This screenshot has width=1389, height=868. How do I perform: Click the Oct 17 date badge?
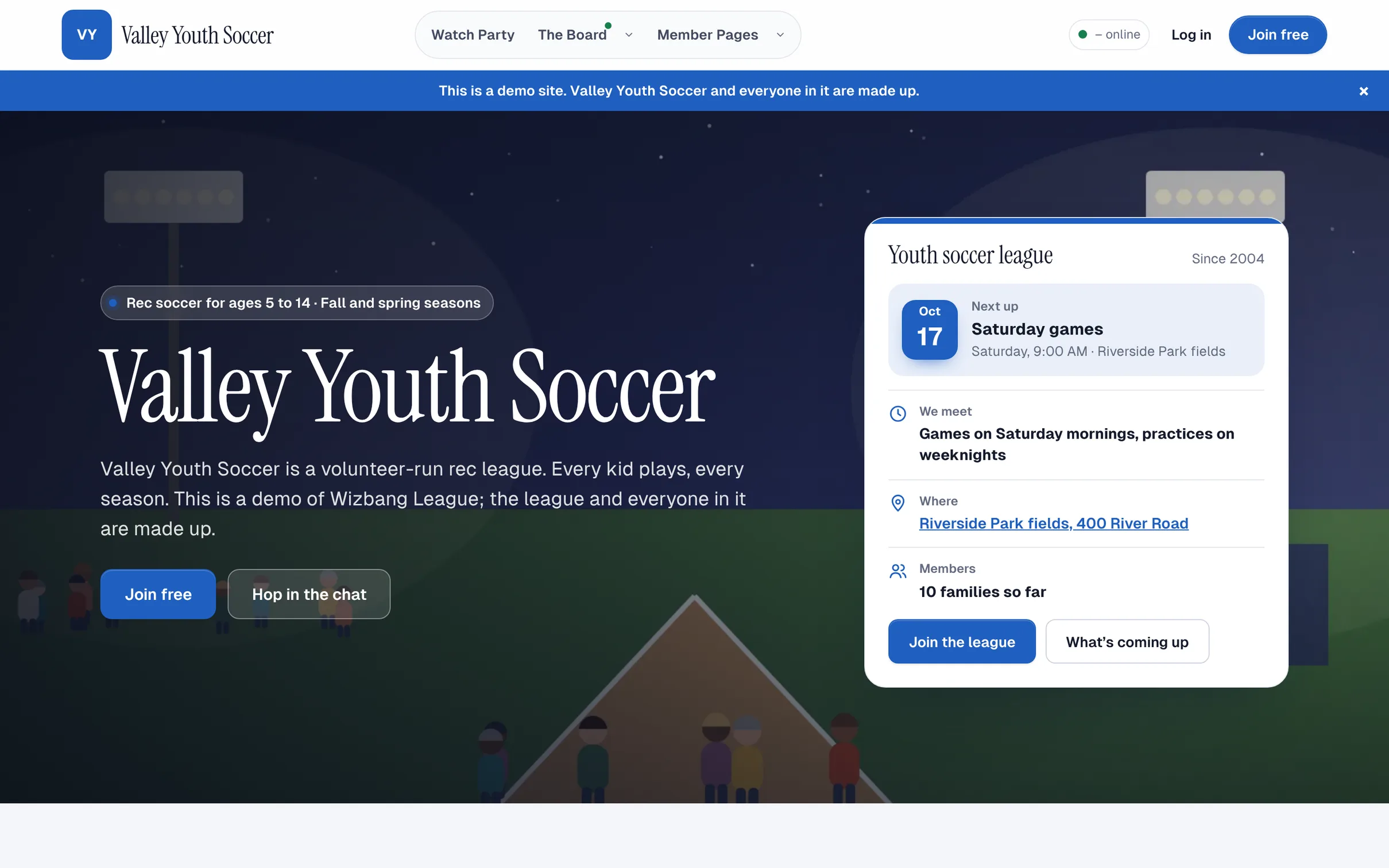point(930,330)
